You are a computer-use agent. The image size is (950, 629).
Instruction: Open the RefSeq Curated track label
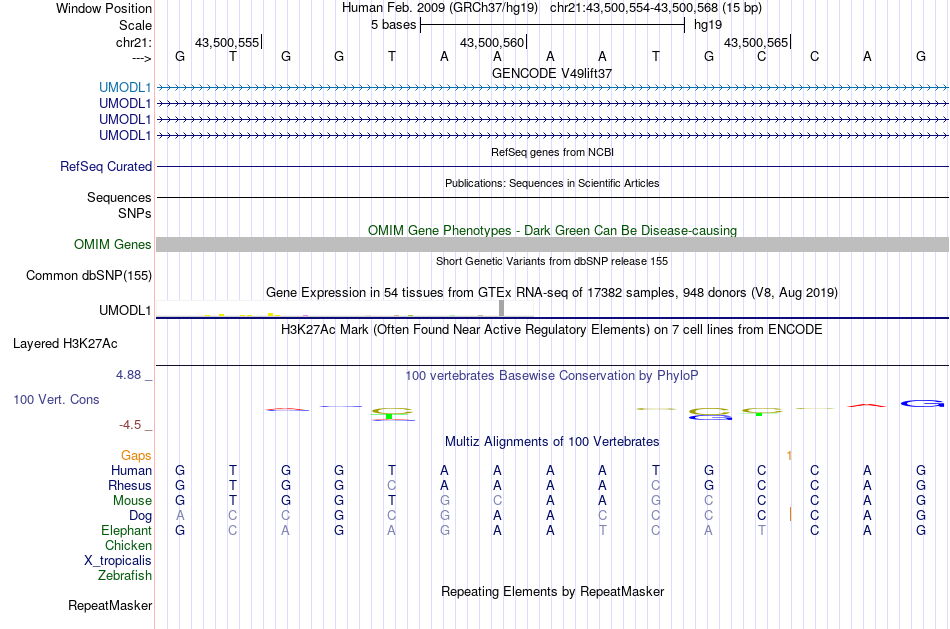pyautogui.click(x=106, y=166)
